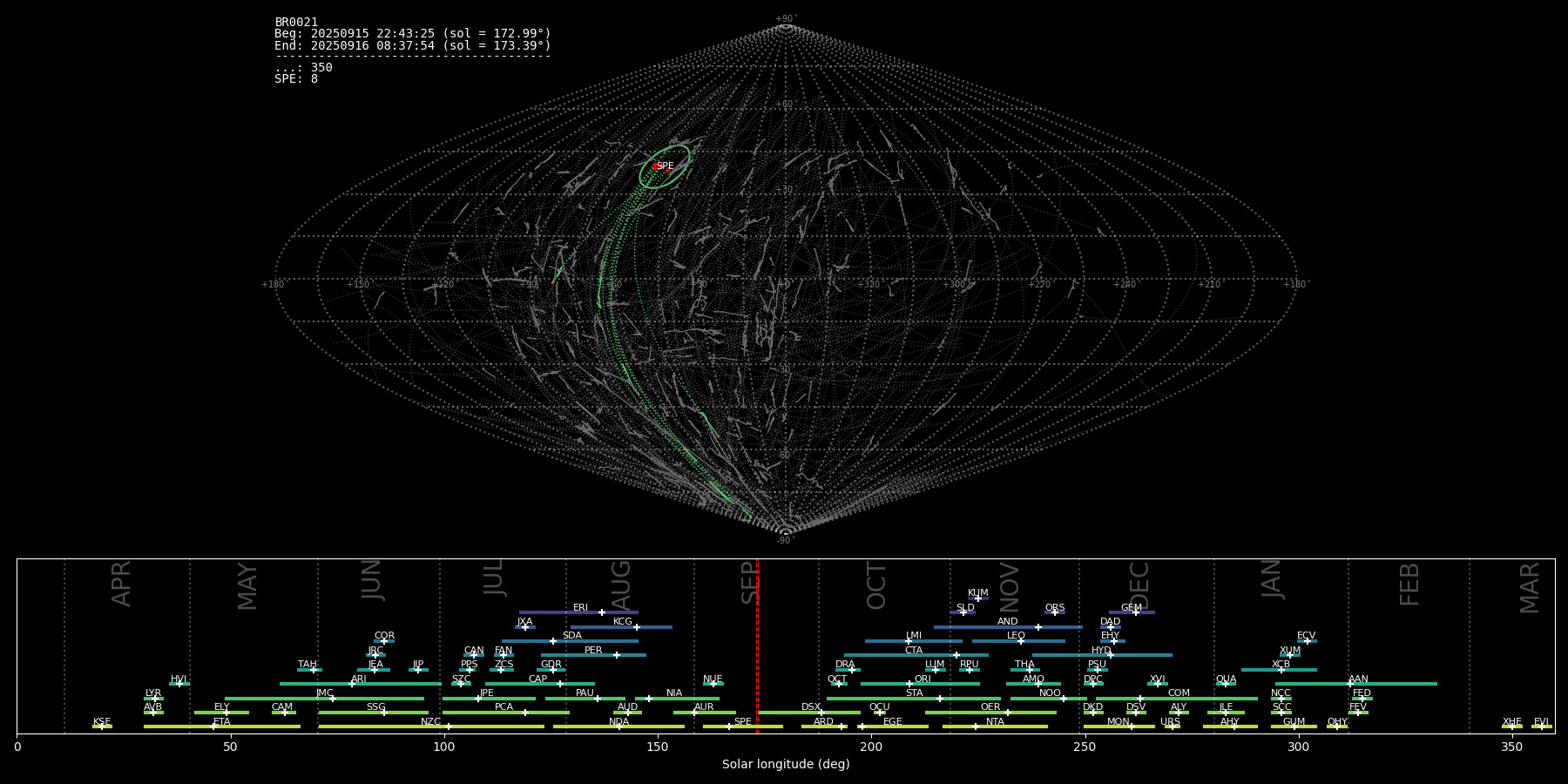
Task: Select the DRA shower label
Action: coord(845,664)
